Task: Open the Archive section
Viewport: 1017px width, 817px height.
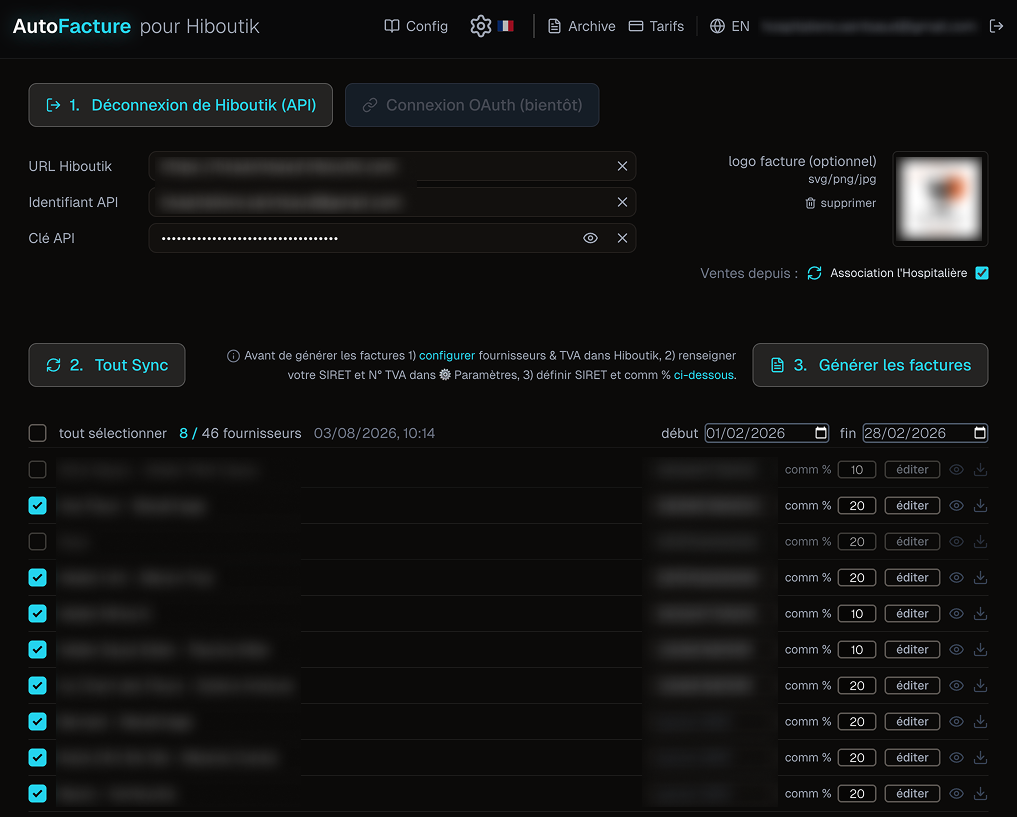Action: [x=581, y=26]
